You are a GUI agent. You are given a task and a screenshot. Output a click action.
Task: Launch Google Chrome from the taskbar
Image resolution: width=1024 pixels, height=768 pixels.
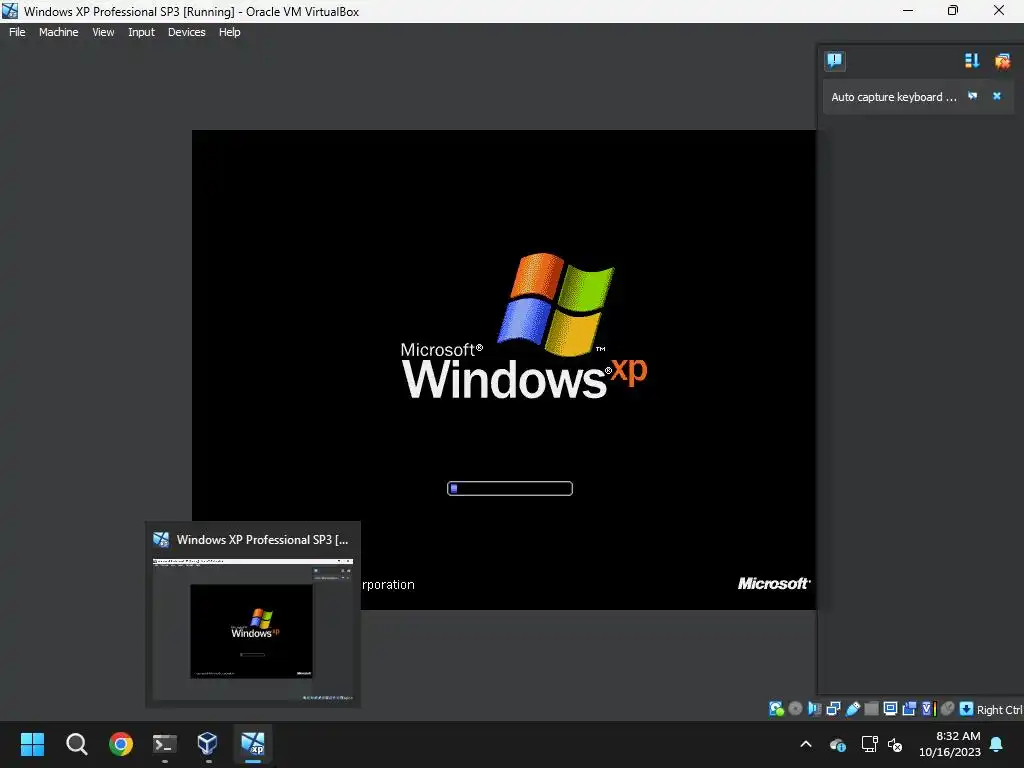click(x=121, y=744)
